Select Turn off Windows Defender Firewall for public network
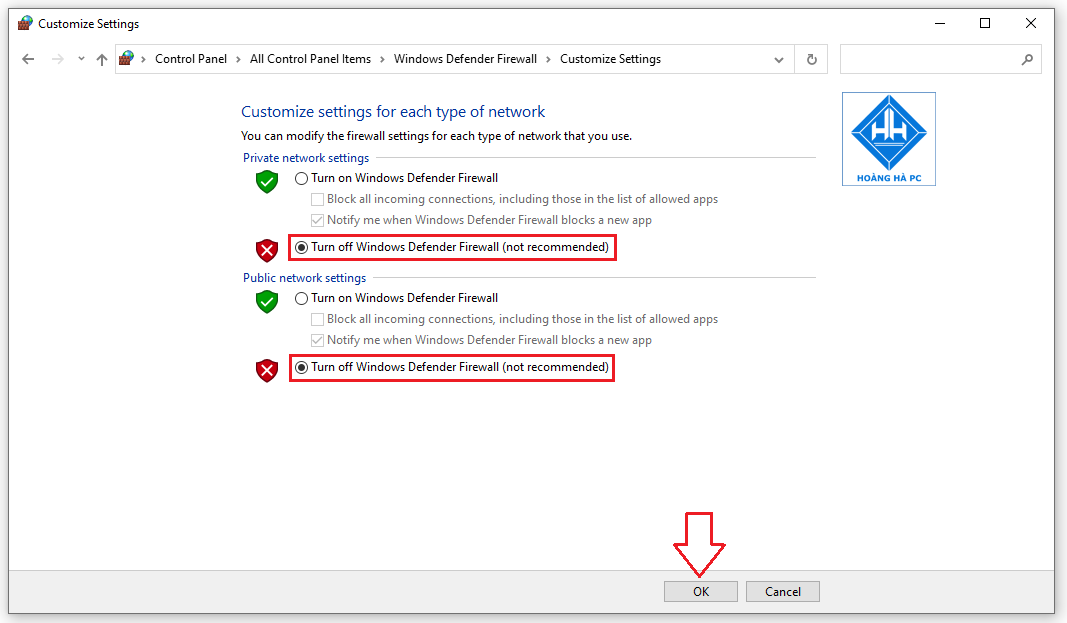 click(301, 367)
